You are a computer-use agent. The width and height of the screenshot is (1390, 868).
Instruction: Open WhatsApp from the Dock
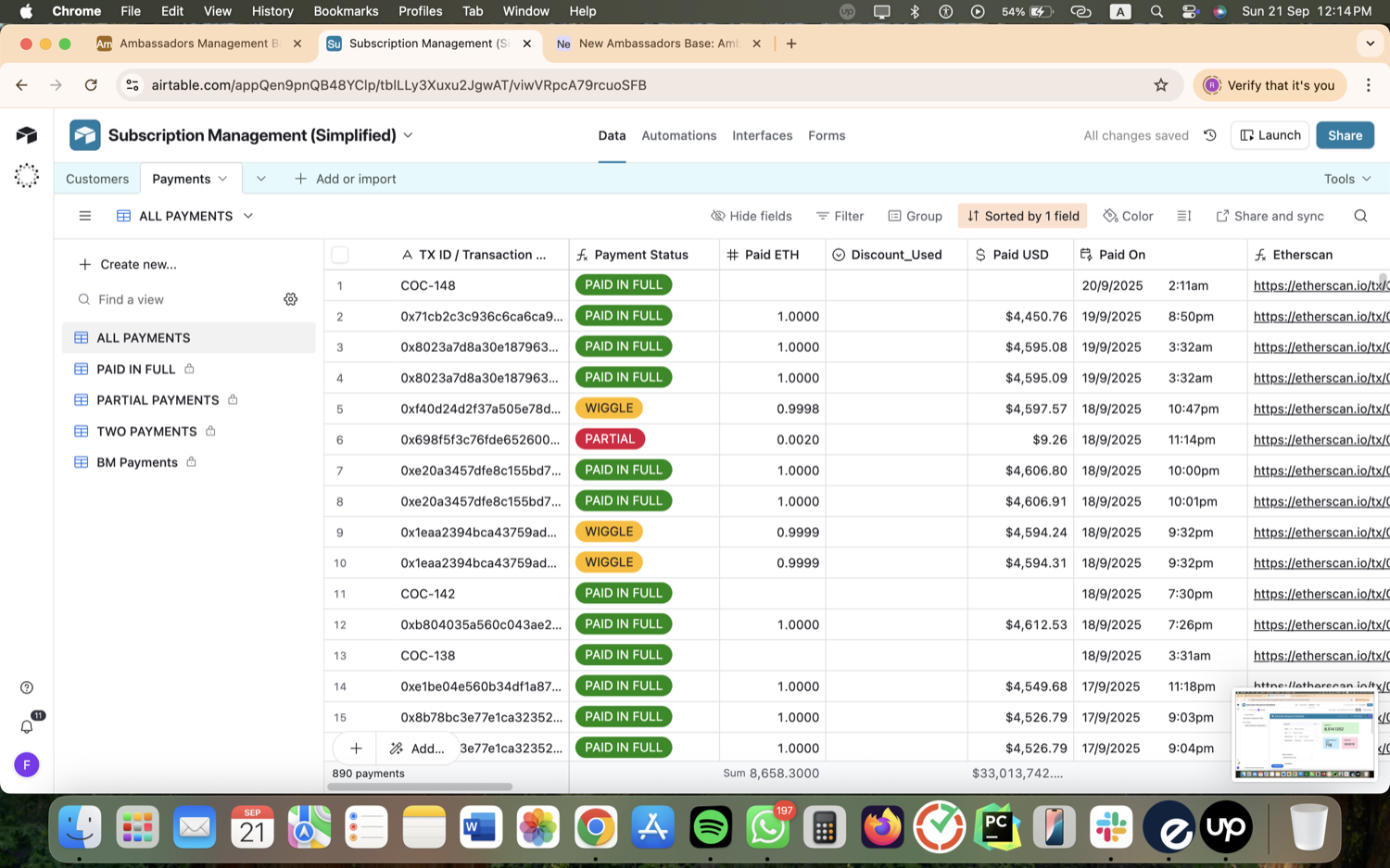[768, 827]
